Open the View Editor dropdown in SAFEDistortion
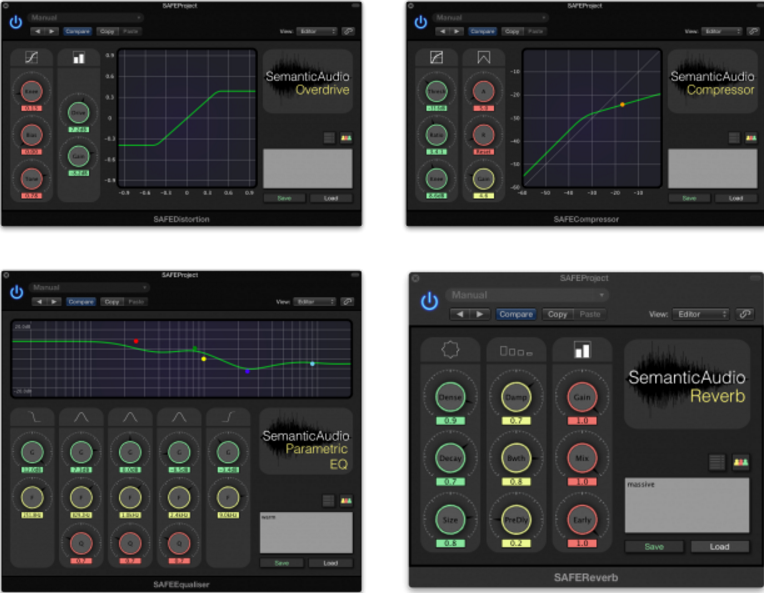 click(317, 31)
